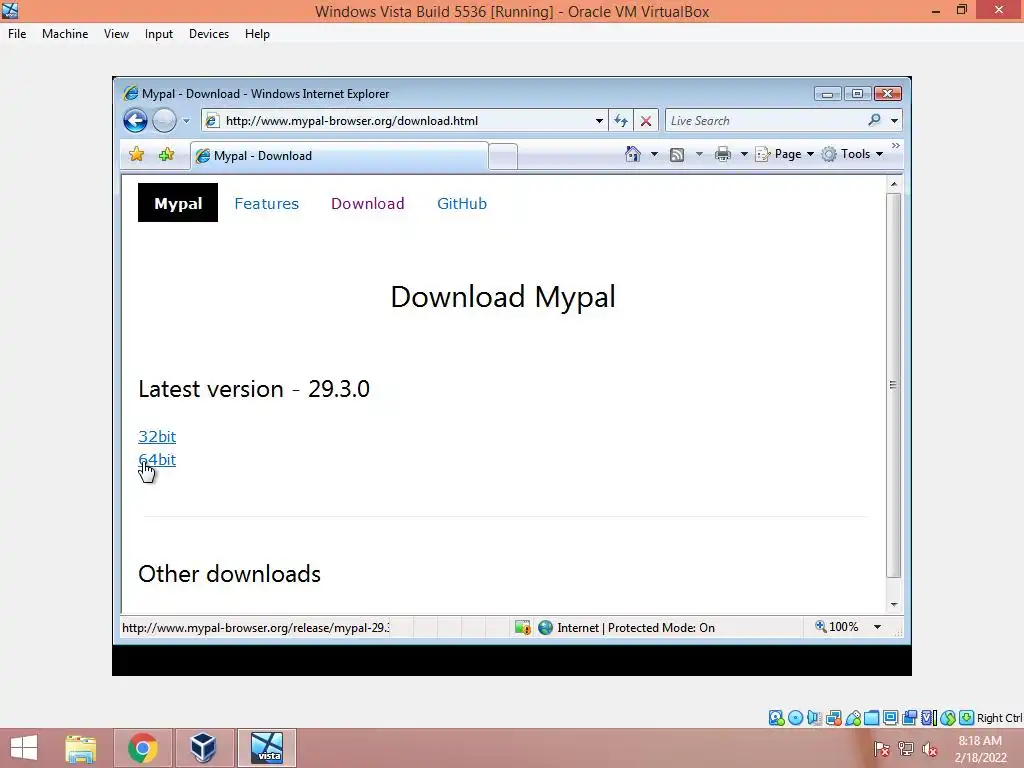1024x768 pixels.
Task: Click the Action Center flag tray icon
Action: tap(882, 749)
